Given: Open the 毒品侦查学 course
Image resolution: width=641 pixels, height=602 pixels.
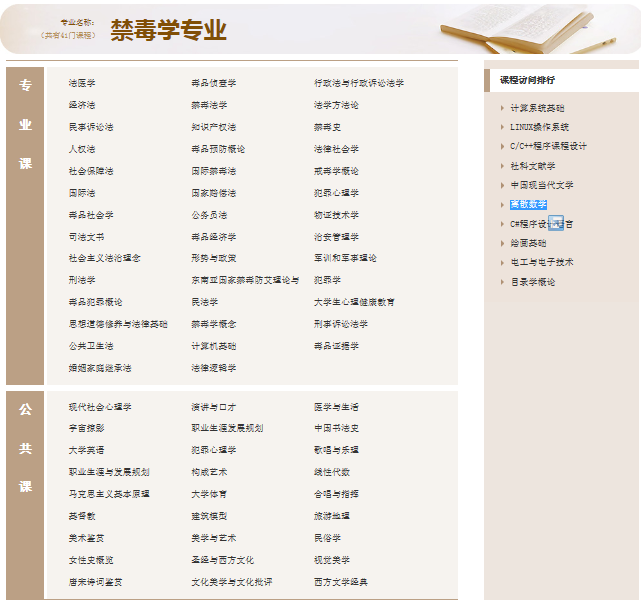Looking at the screenshot, I should click(213, 83).
